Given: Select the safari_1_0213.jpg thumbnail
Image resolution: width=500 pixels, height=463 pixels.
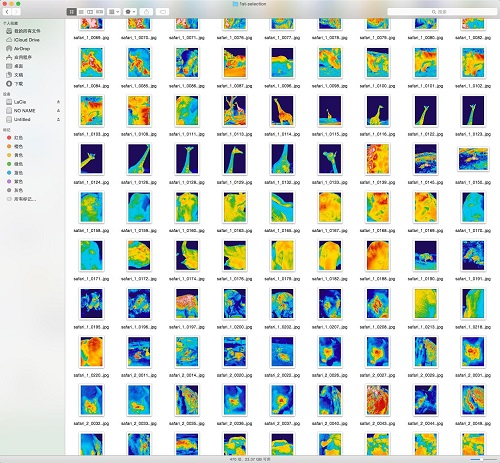Looking at the screenshot, I should 425,303.
